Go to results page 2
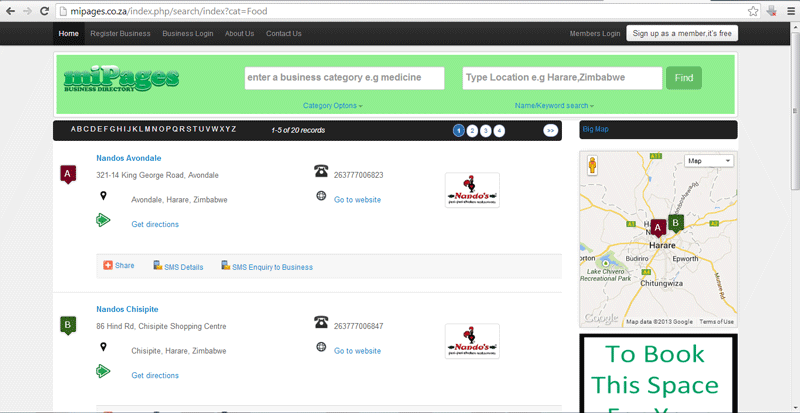Image resolution: width=800 pixels, height=413 pixels. (x=472, y=131)
